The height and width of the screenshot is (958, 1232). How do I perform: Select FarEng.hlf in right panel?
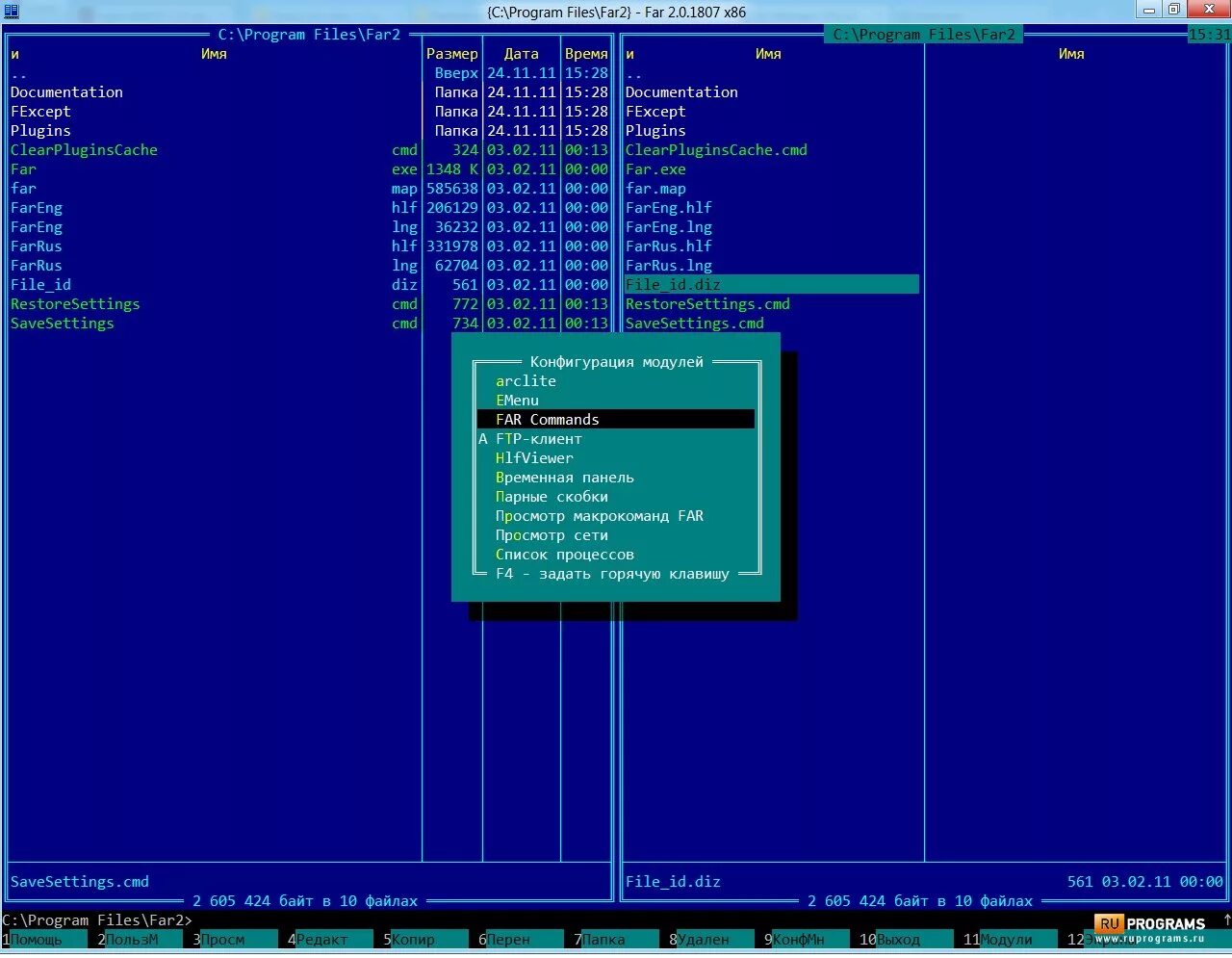669,208
